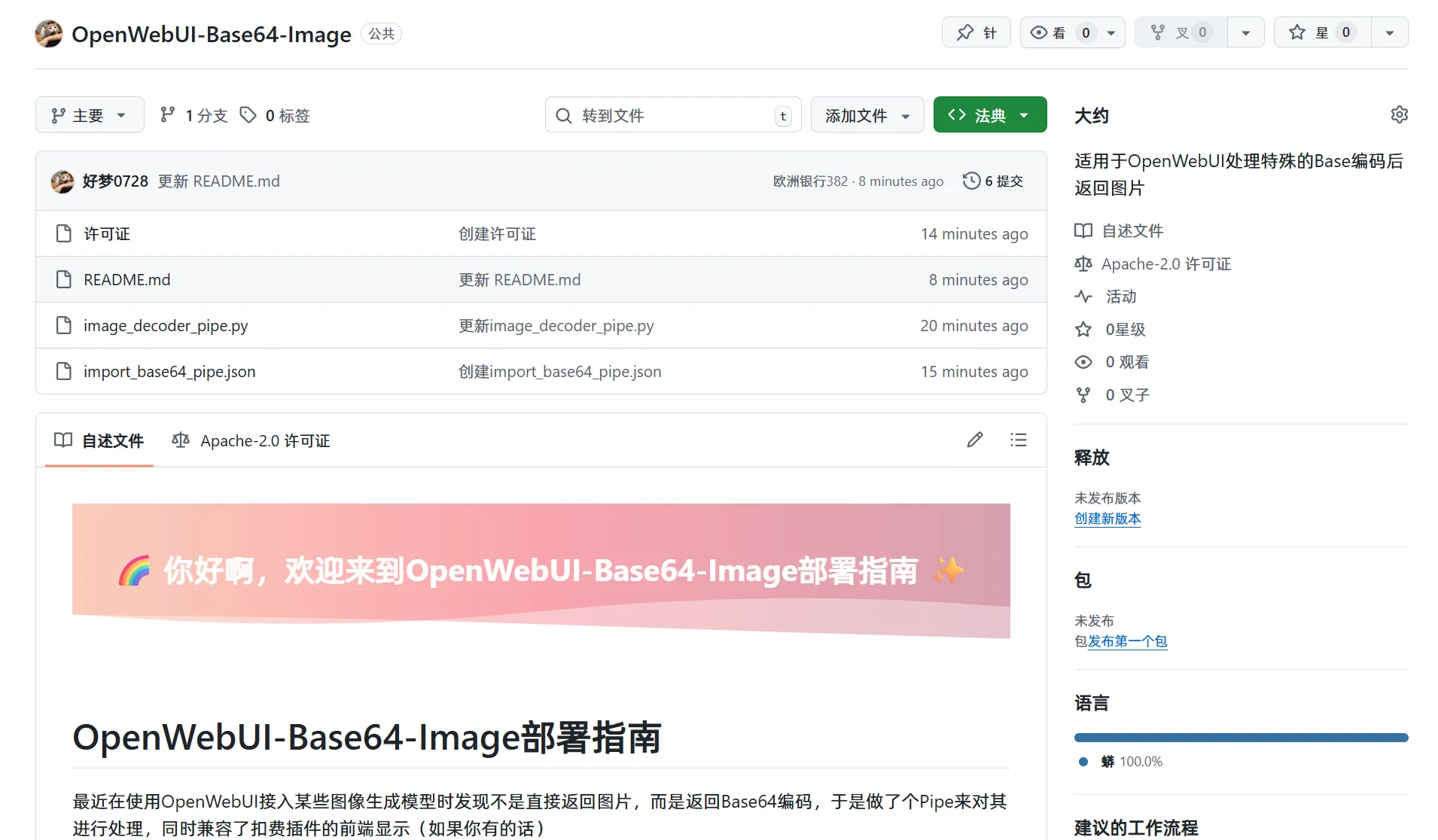1438x840 pixels.
Task: Expand the 添加文件 dropdown
Action: point(866,114)
